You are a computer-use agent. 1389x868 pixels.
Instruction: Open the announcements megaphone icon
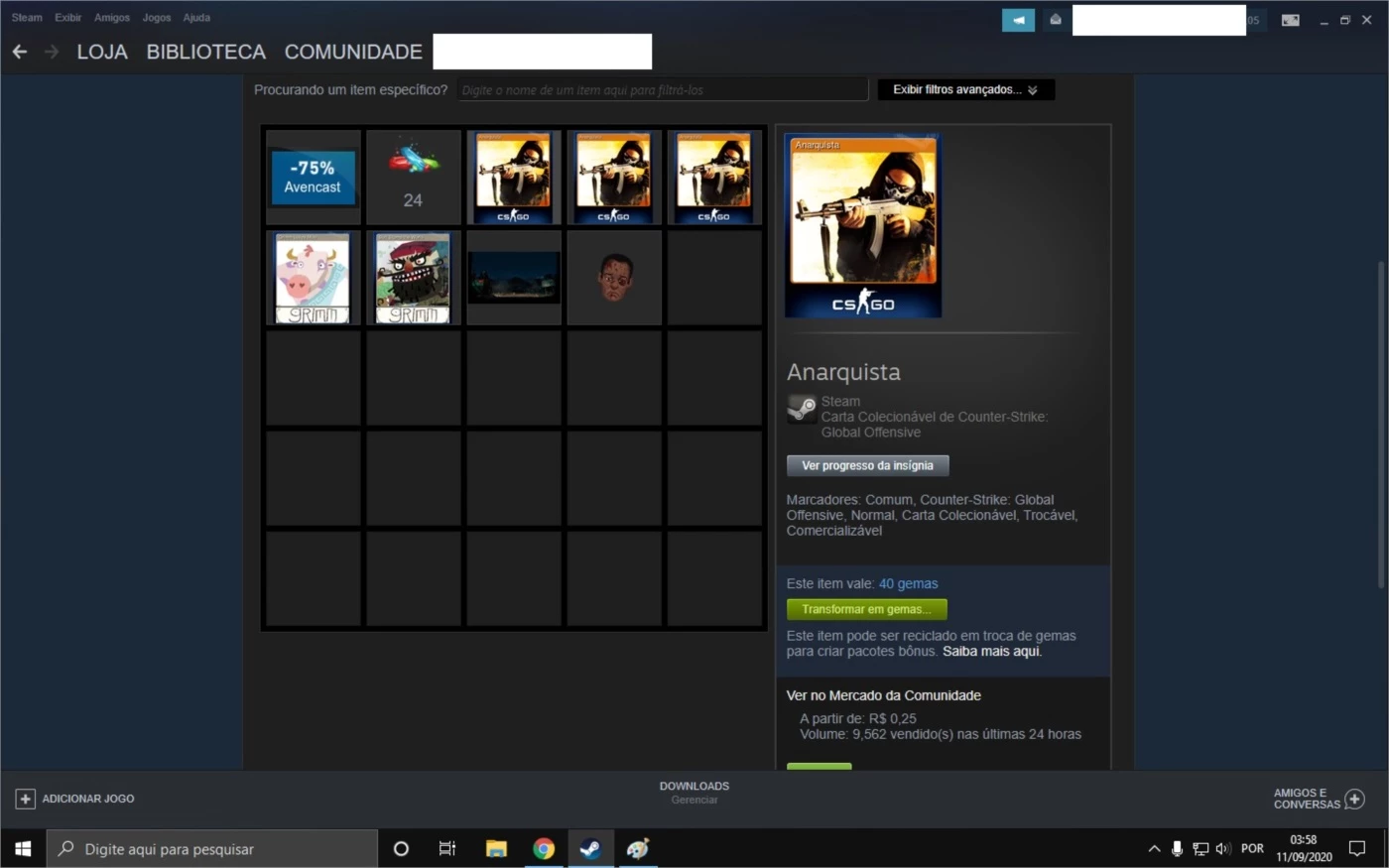click(1018, 20)
